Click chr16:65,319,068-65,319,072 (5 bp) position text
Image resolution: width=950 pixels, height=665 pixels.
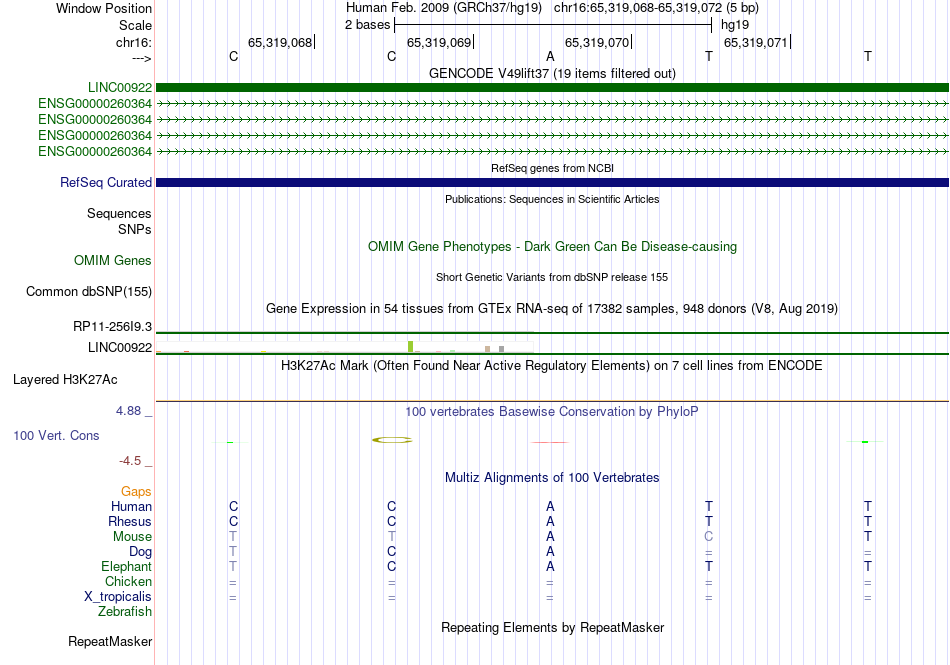click(656, 8)
